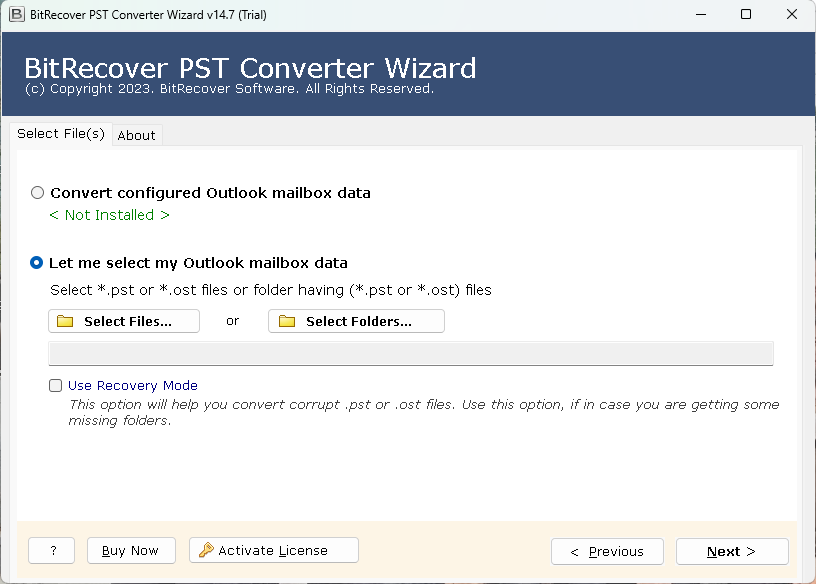Image resolution: width=816 pixels, height=584 pixels.
Task: Click the folder icon on Select Folders button
Action: tap(287, 321)
